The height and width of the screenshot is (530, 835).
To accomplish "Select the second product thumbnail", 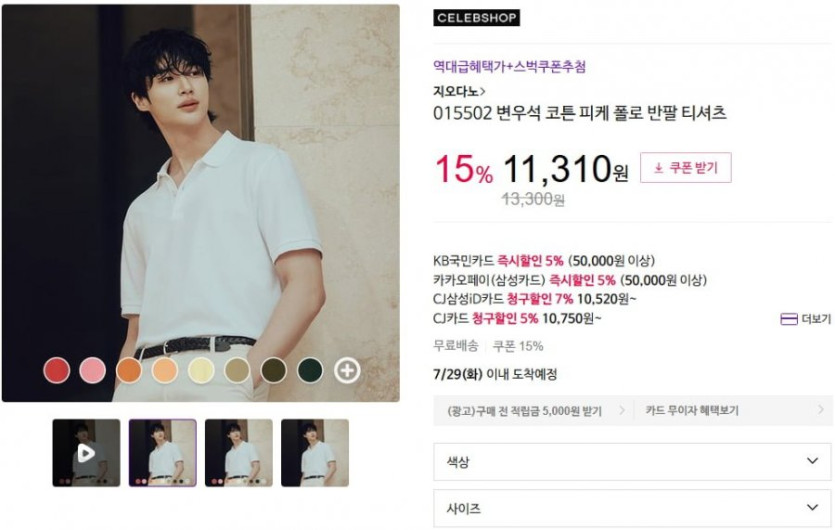I will coord(162,453).
